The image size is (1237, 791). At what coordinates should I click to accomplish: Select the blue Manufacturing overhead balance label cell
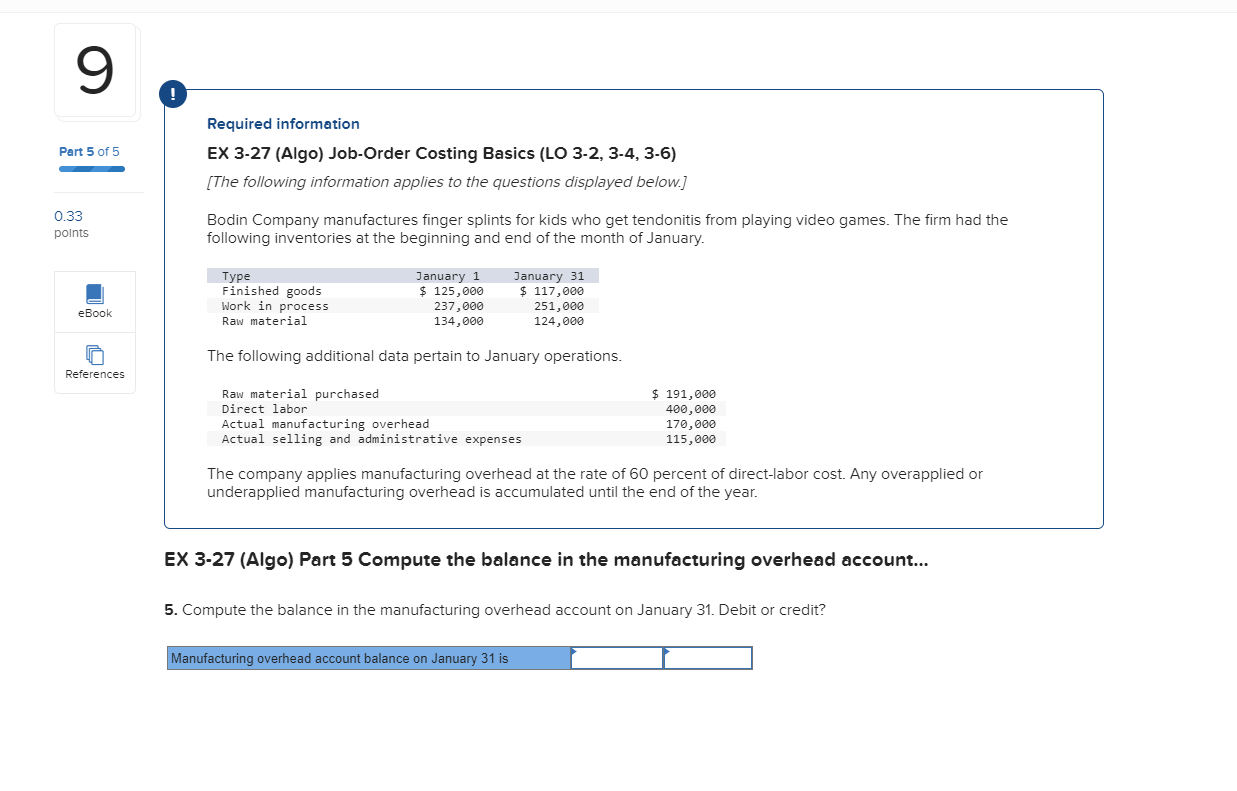368,658
